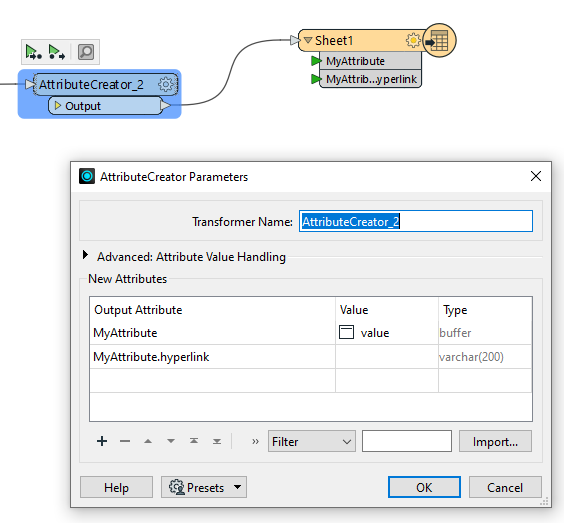Click the varchar(200) type cell
564x523 pixels.
485,356
